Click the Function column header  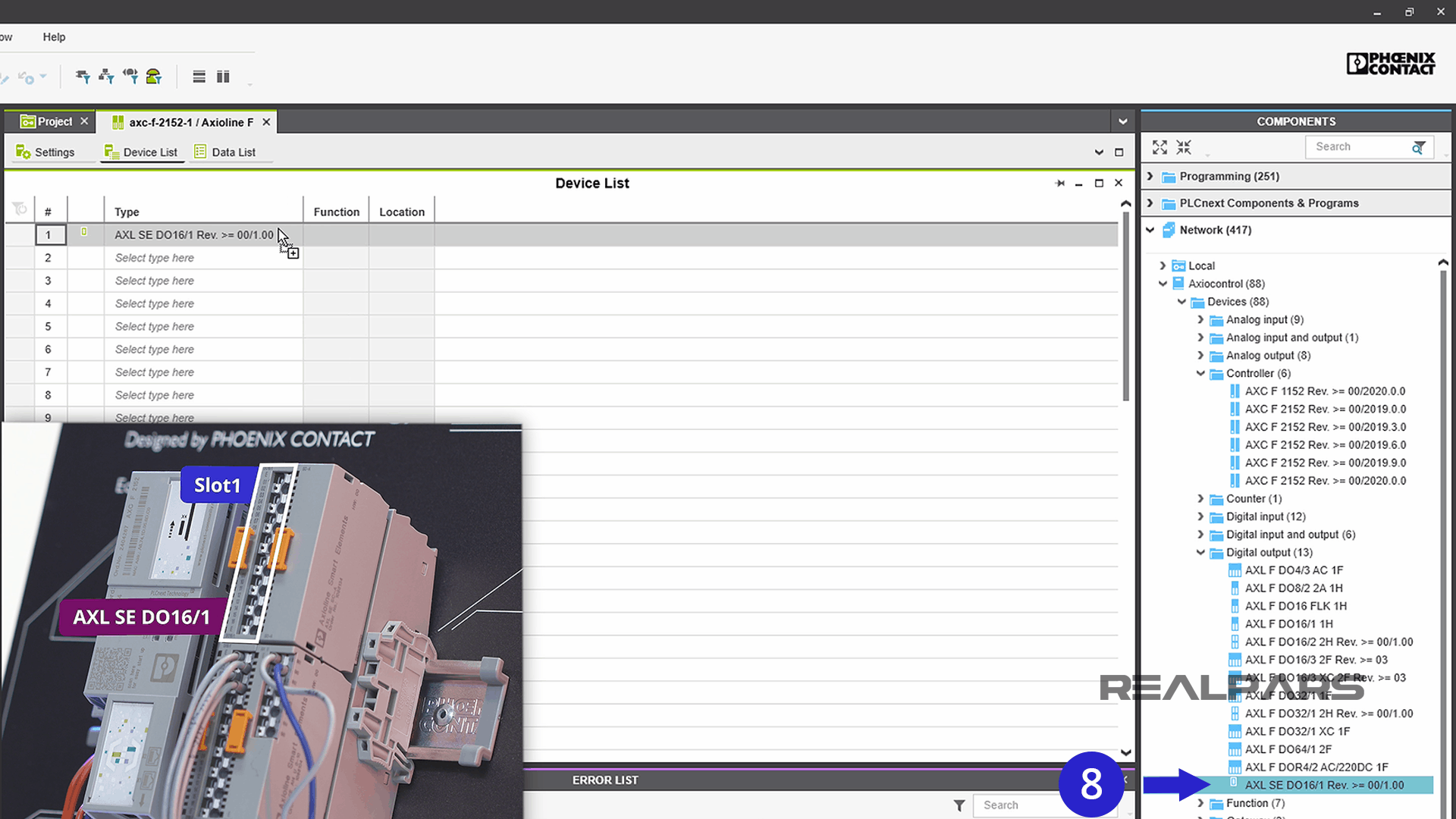pos(337,212)
